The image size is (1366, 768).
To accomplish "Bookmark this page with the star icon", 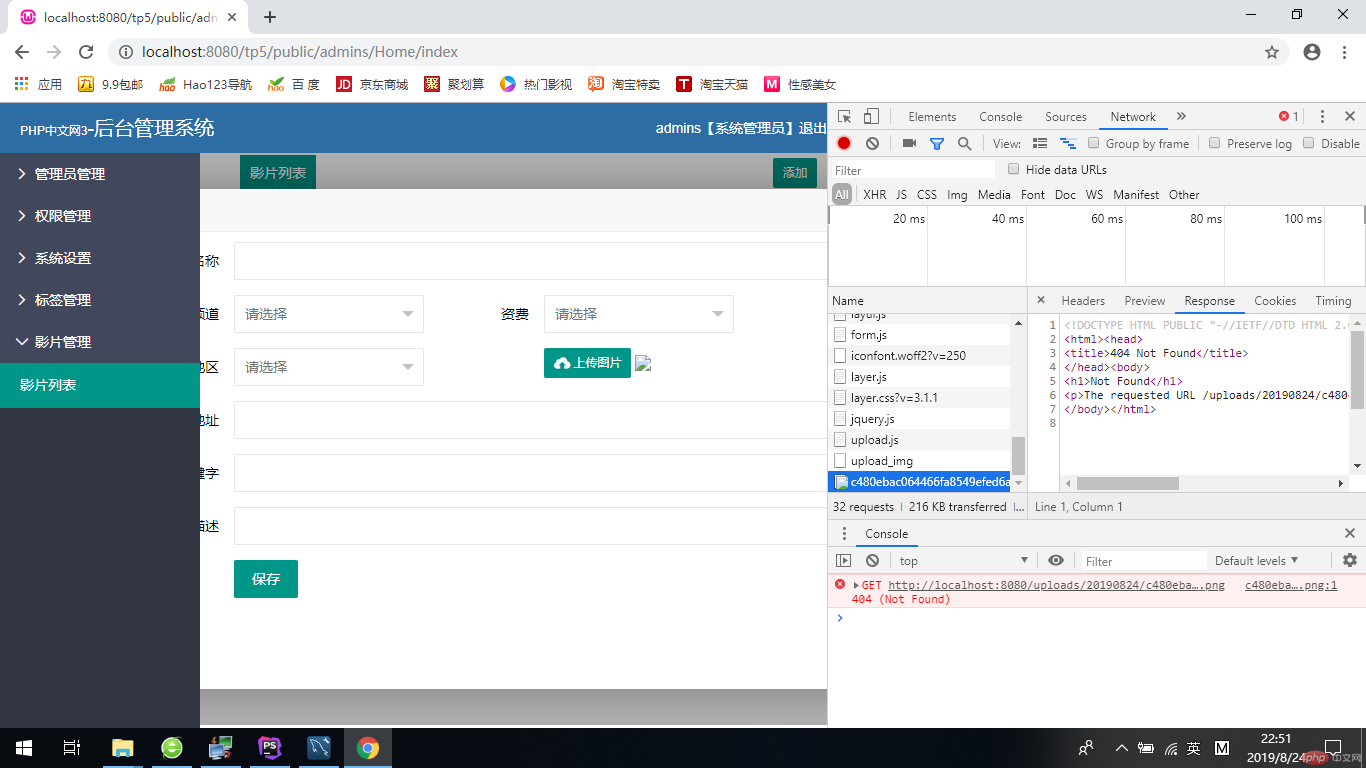I will click(x=1272, y=52).
